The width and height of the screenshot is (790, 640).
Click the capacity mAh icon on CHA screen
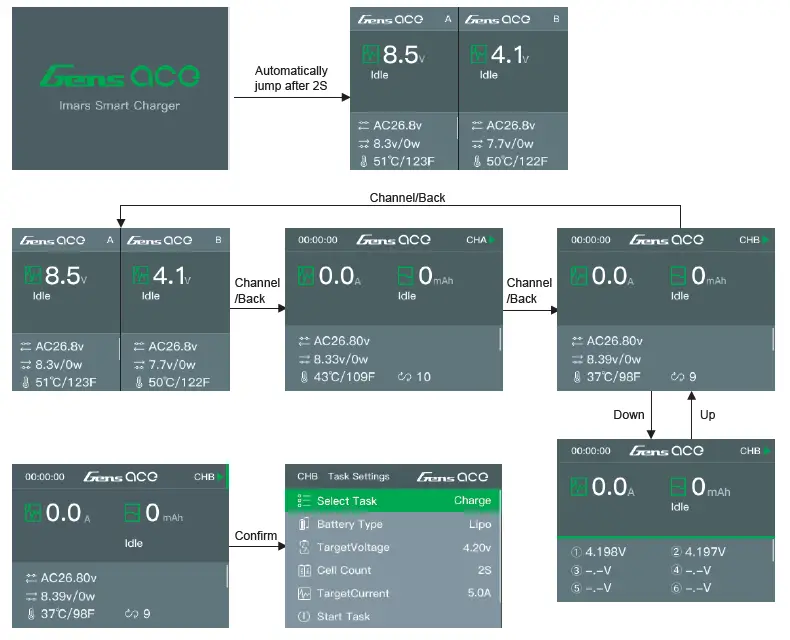[406, 276]
